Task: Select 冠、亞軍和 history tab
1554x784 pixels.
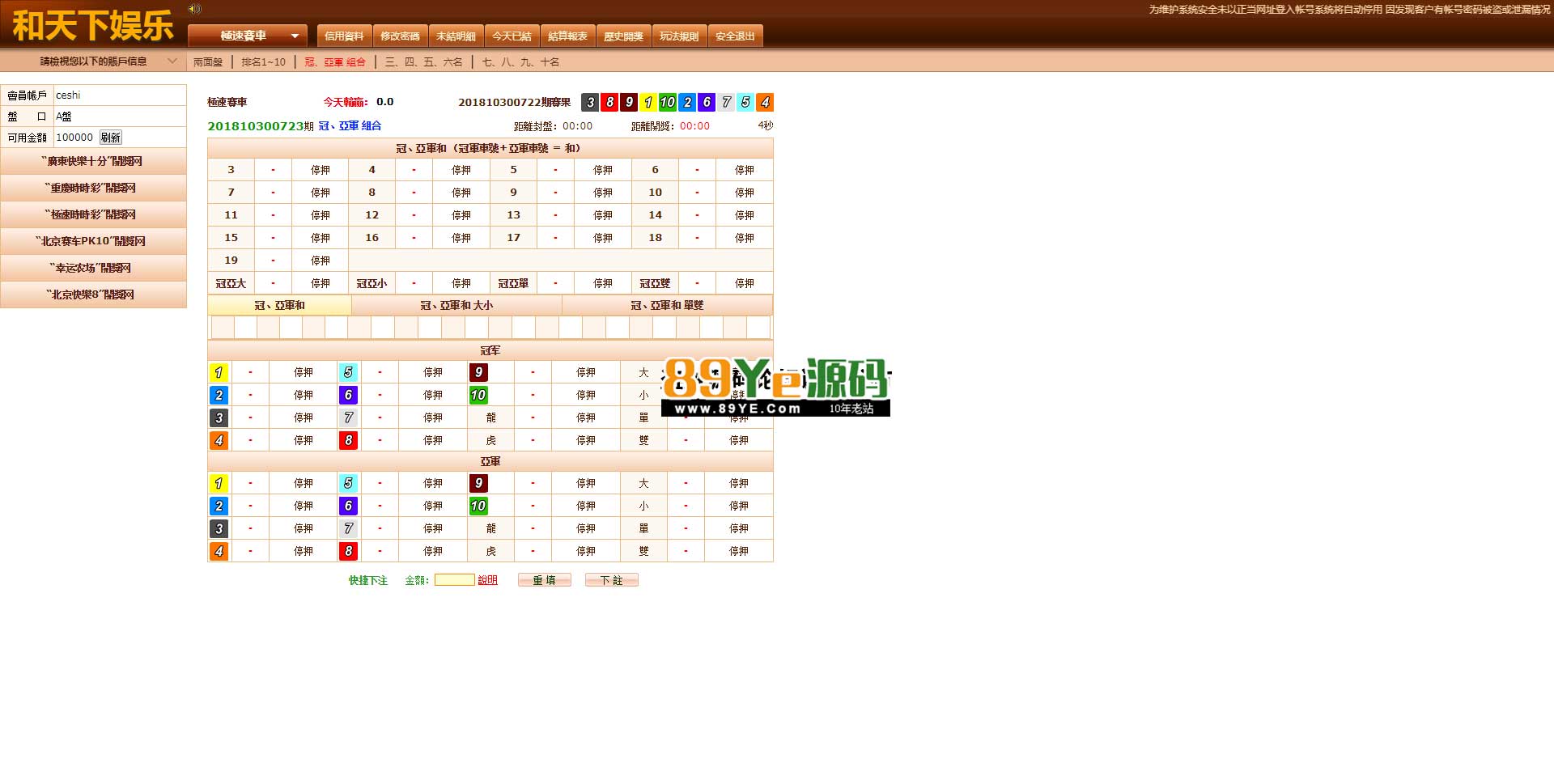Action: [279, 305]
